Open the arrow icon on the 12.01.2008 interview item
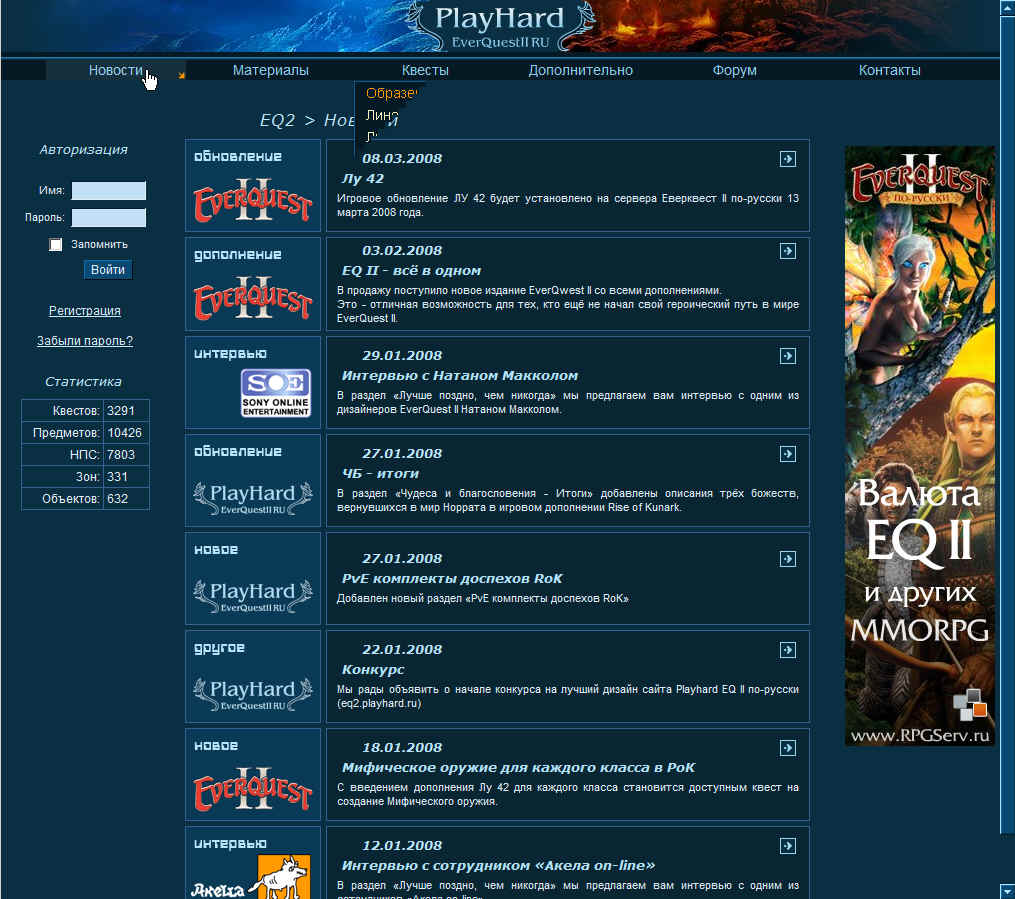1015x899 pixels. [x=788, y=845]
